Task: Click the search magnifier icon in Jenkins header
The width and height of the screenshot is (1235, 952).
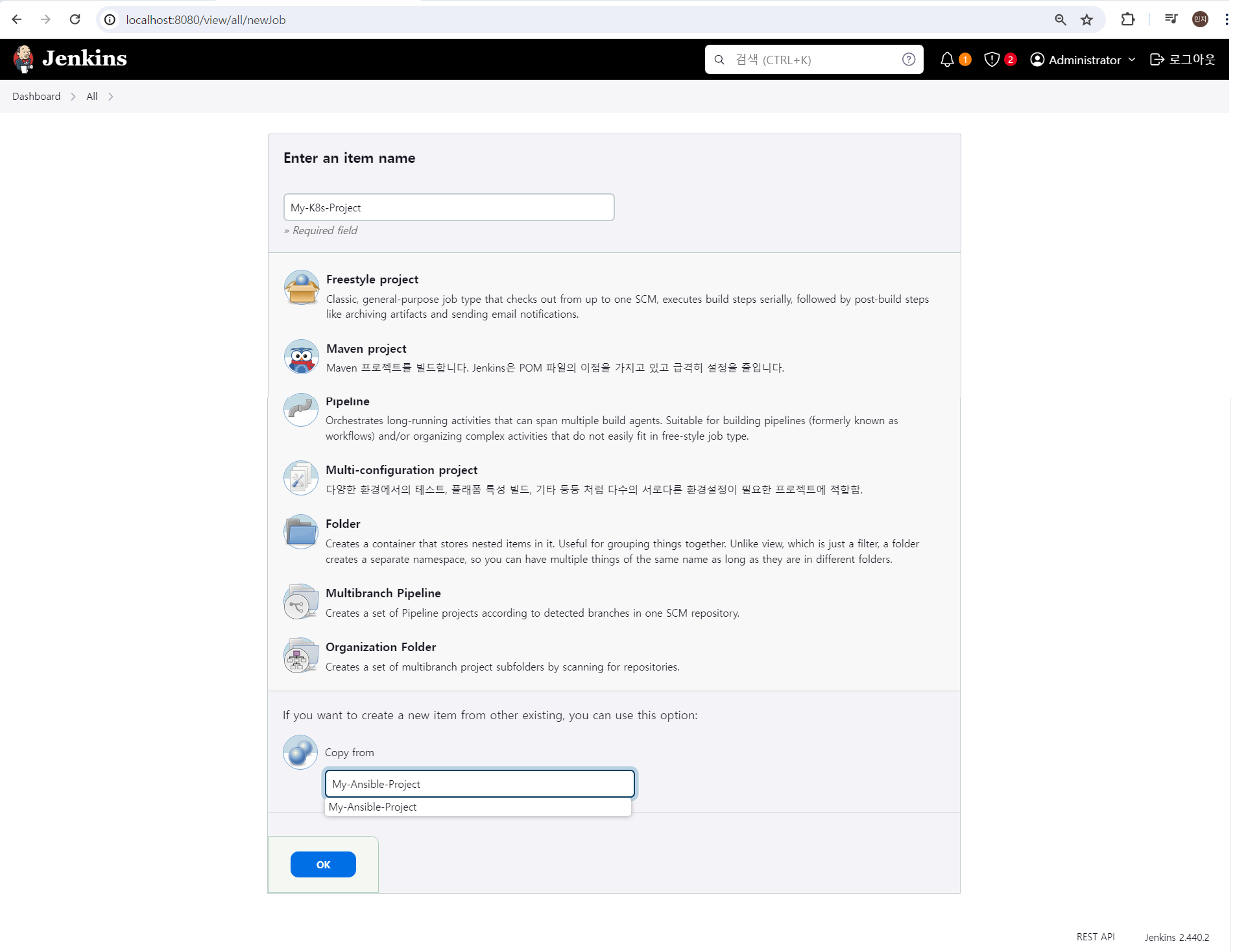Action: click(719, 60)
